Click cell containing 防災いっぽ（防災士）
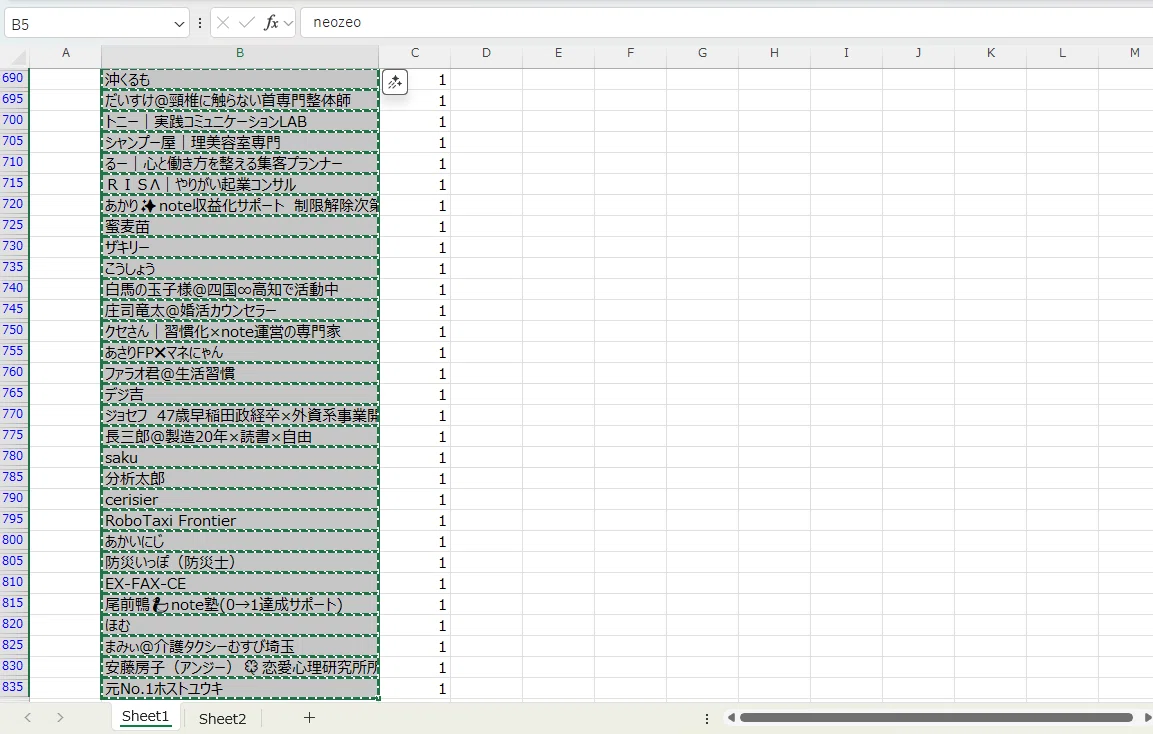This screenshot has width=1153, height=734. (240, 563)
